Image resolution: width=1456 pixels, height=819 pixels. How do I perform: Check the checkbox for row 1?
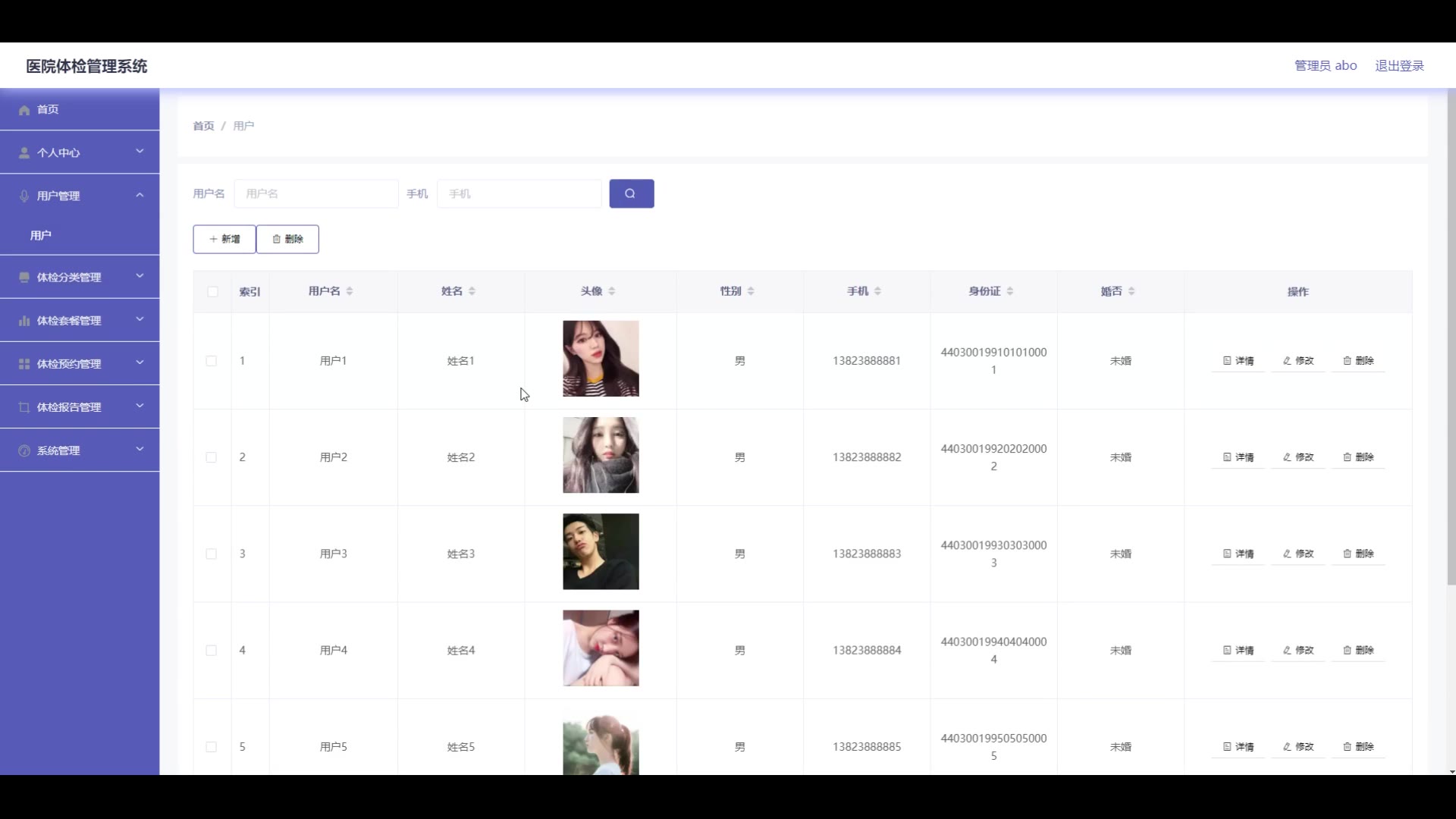[212, 361]
